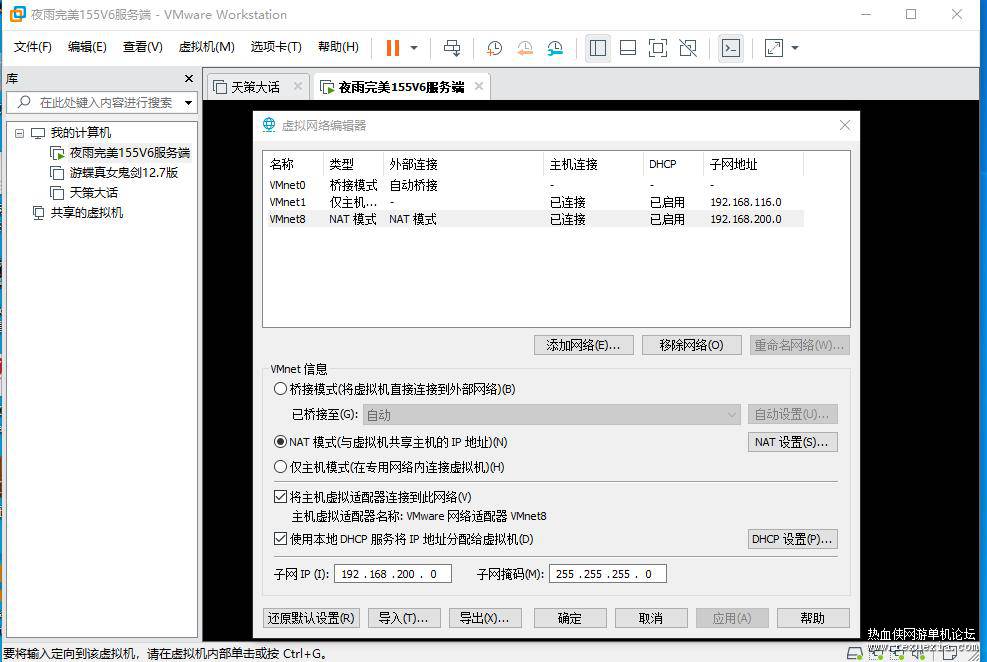Select the VMnet1 network row

point(534,202)
